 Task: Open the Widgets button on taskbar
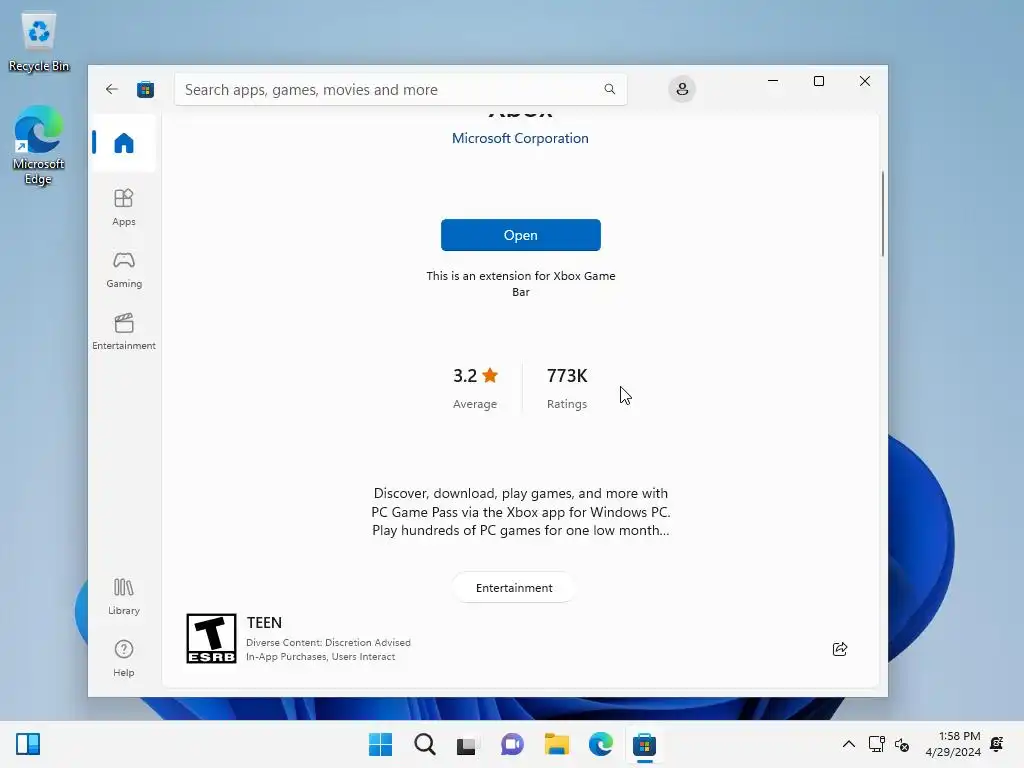coord(28,744)
